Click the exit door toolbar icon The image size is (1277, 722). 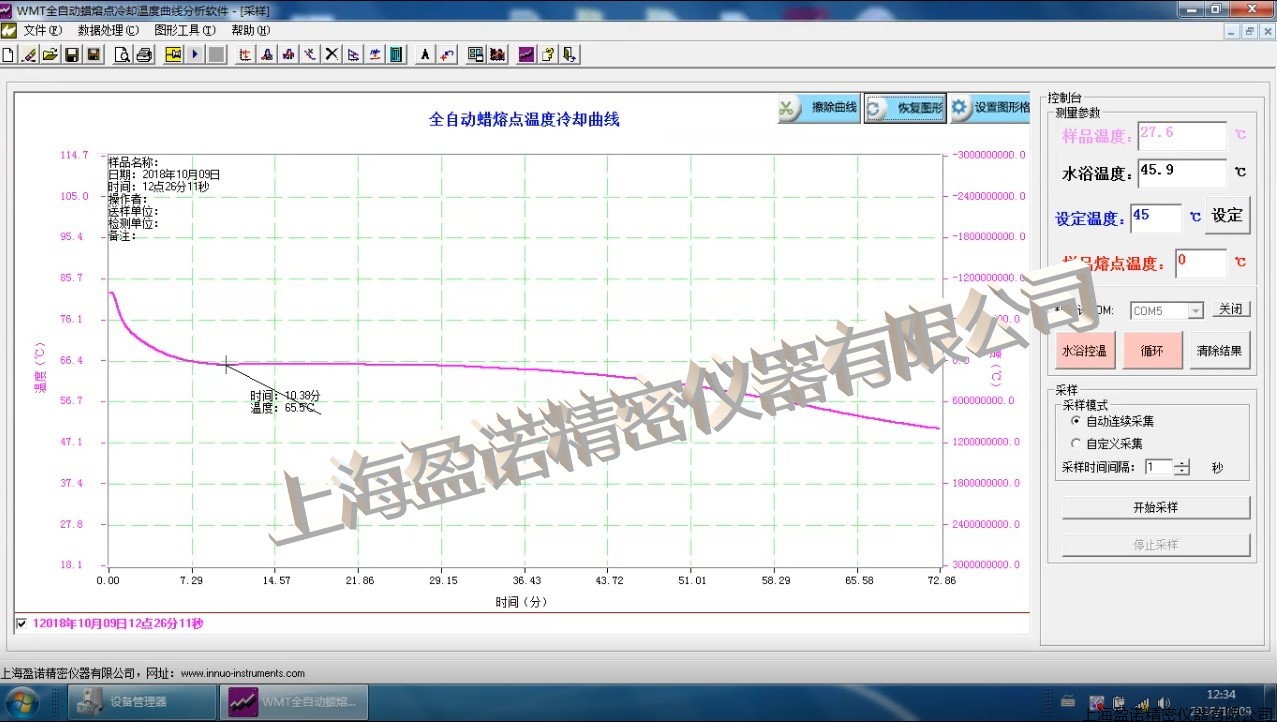pos(570,55)
